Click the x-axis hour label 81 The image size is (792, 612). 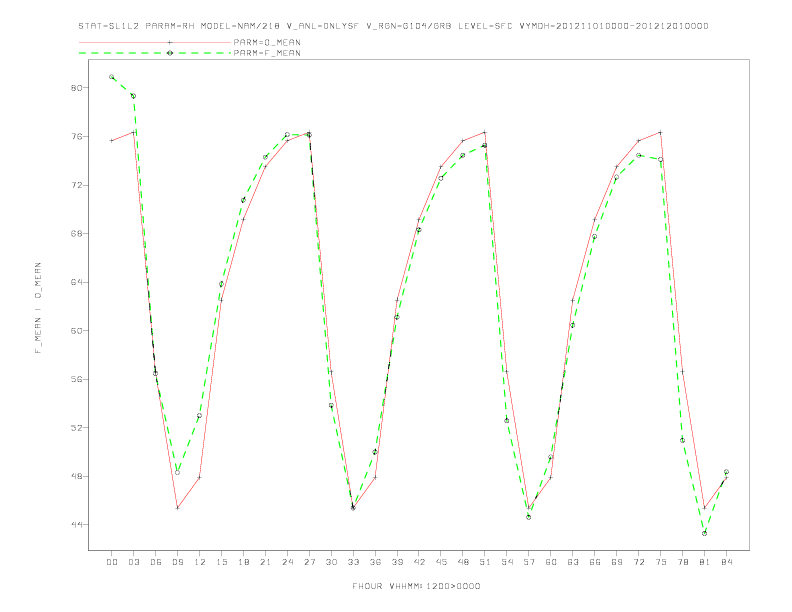[705, 562]
